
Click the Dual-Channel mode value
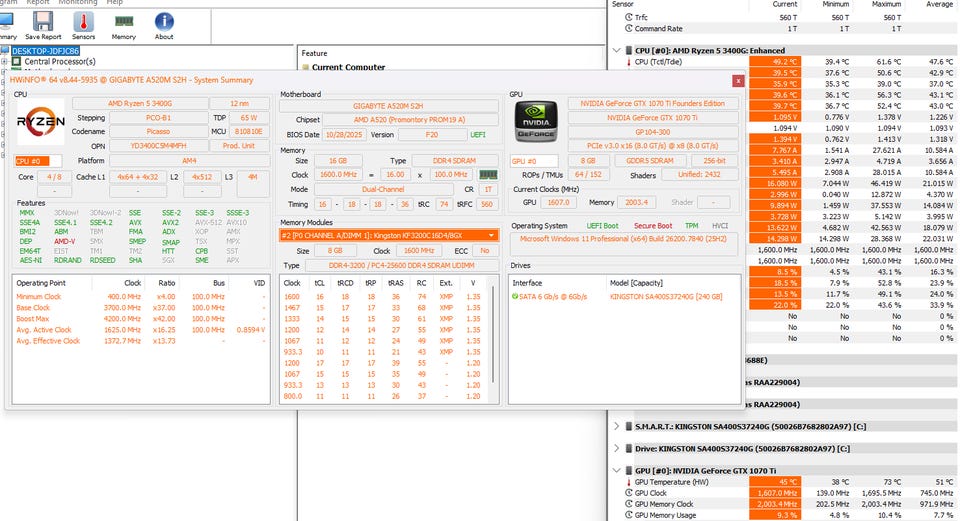(383, 189)
